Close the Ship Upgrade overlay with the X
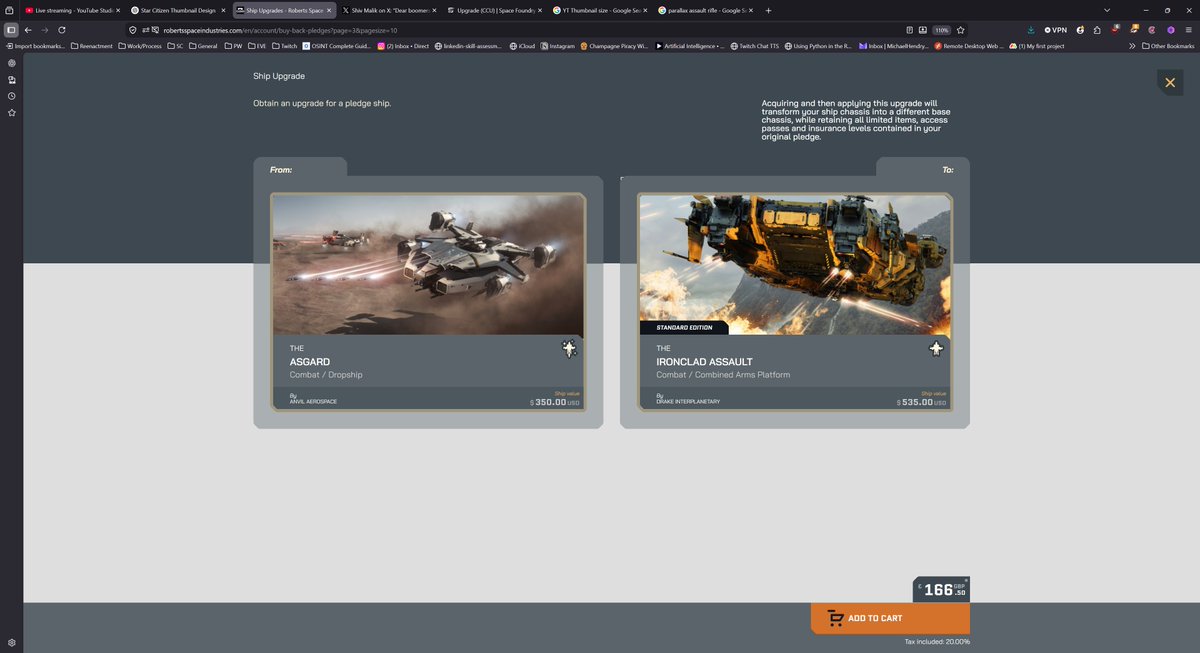 coord(1170,82)
